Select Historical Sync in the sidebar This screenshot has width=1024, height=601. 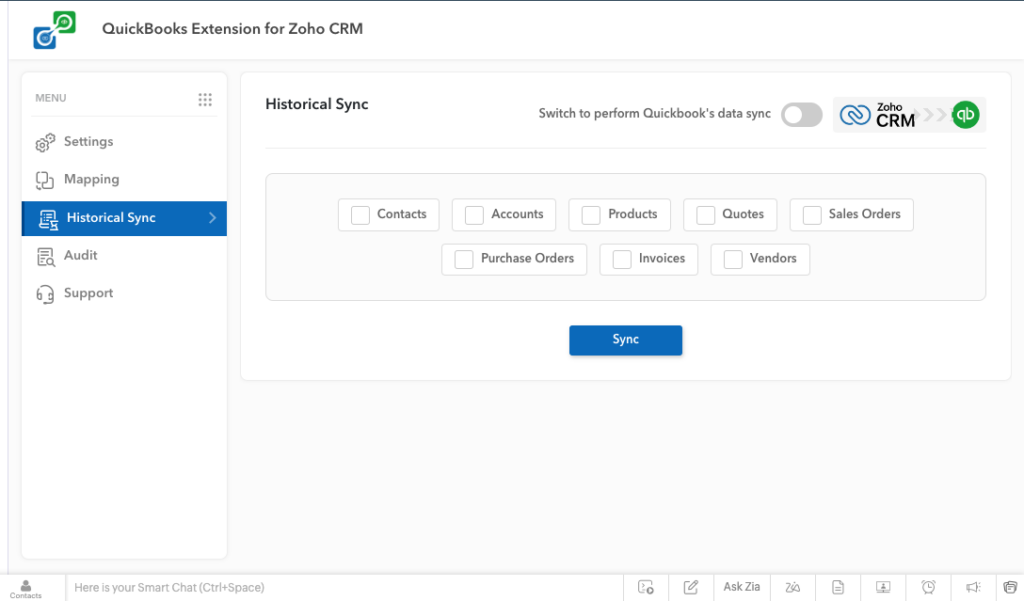pyautogui.click(x=124, y=218)
